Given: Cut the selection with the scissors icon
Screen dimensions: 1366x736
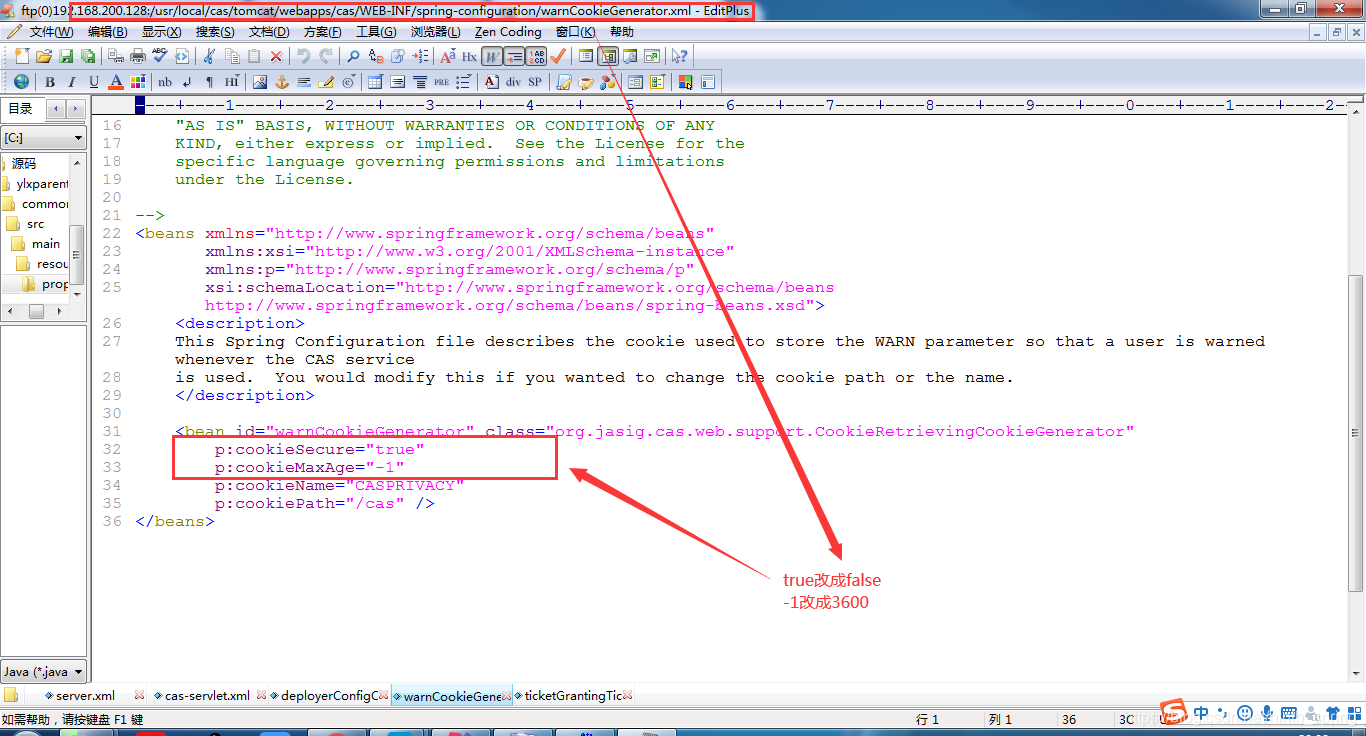Looking at the screenshot, I should (x=208, y=56).
